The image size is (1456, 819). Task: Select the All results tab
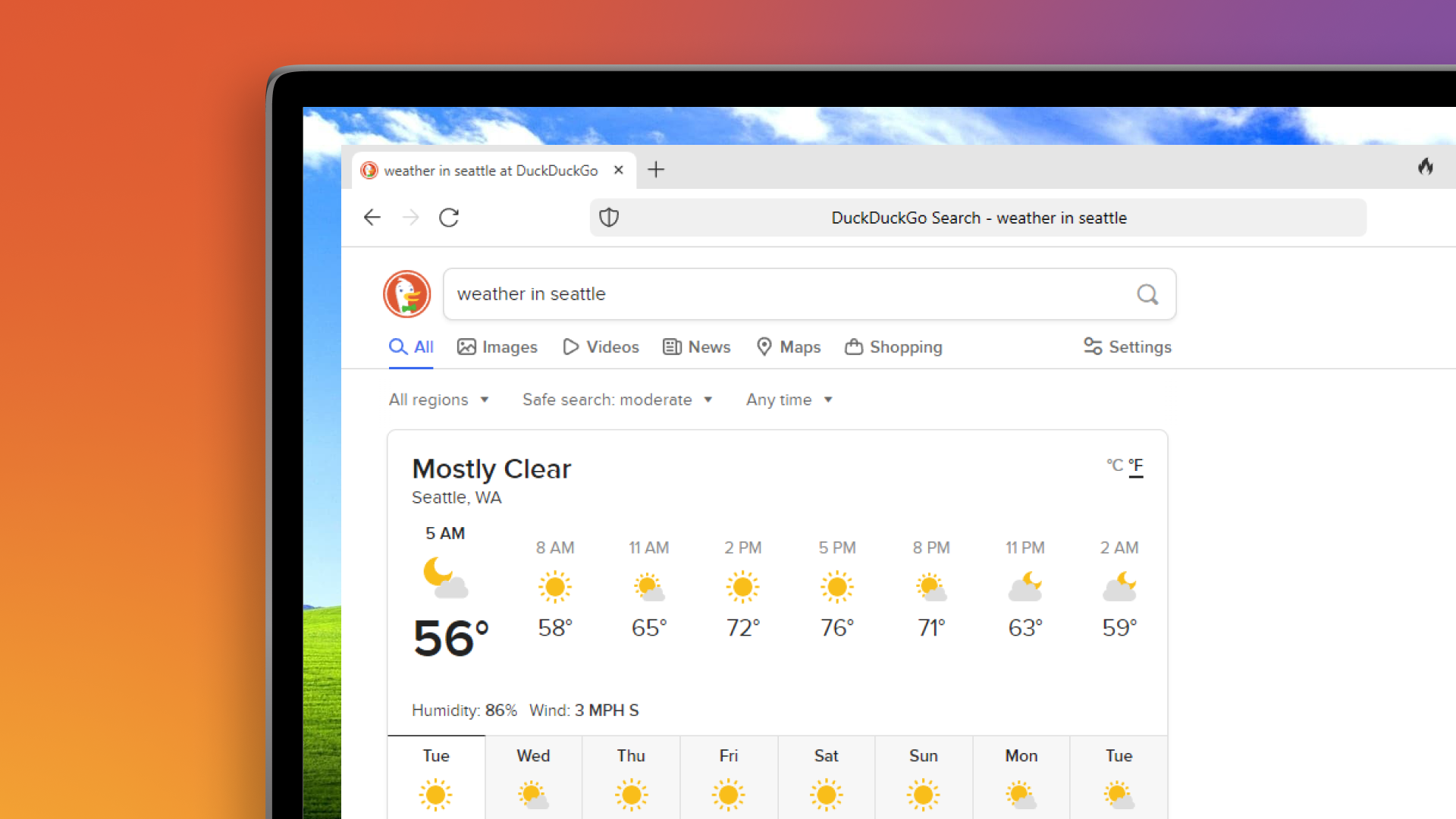pos(411,347)
